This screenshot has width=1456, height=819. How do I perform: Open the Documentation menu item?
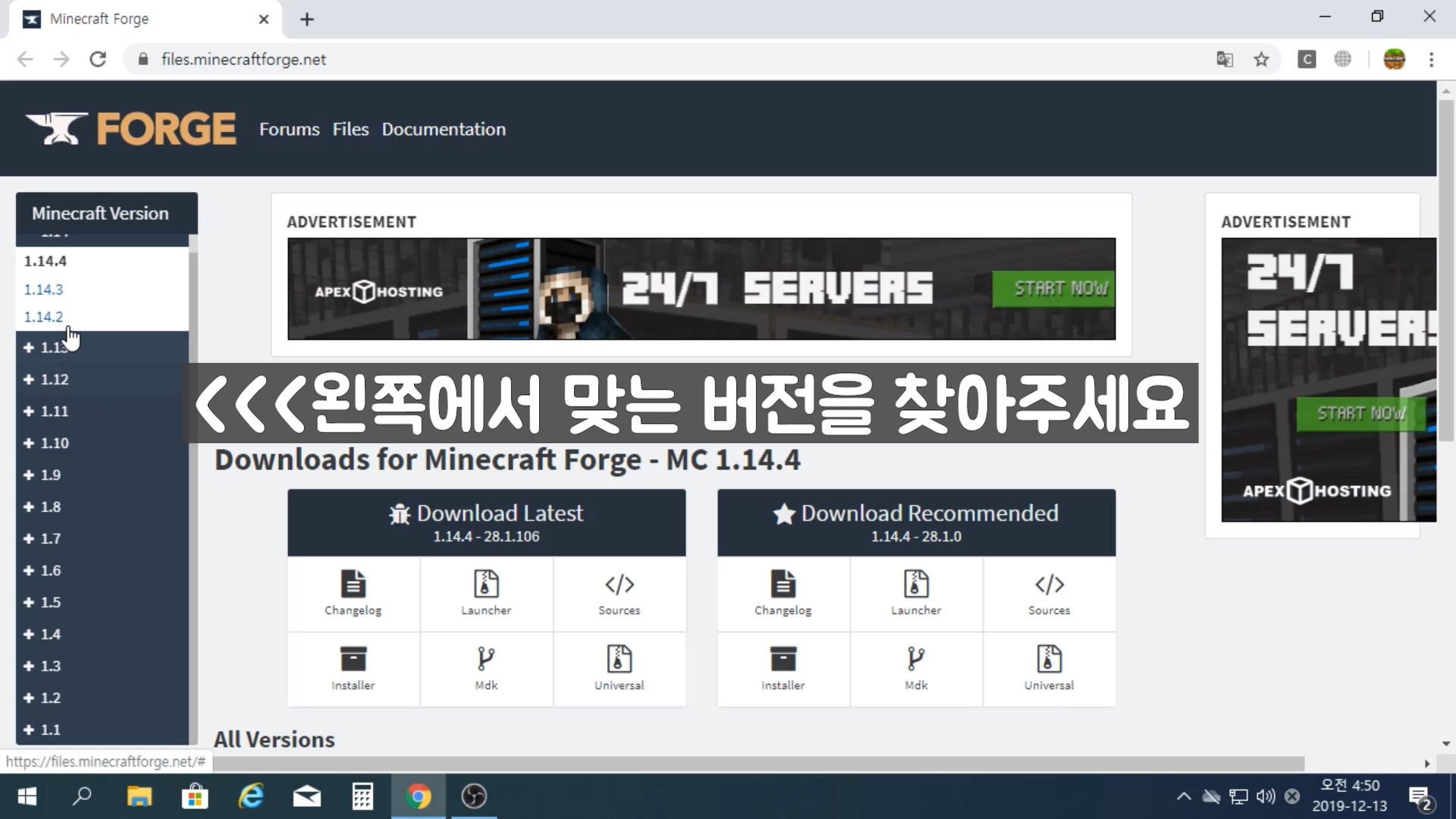tap(444, 129)
